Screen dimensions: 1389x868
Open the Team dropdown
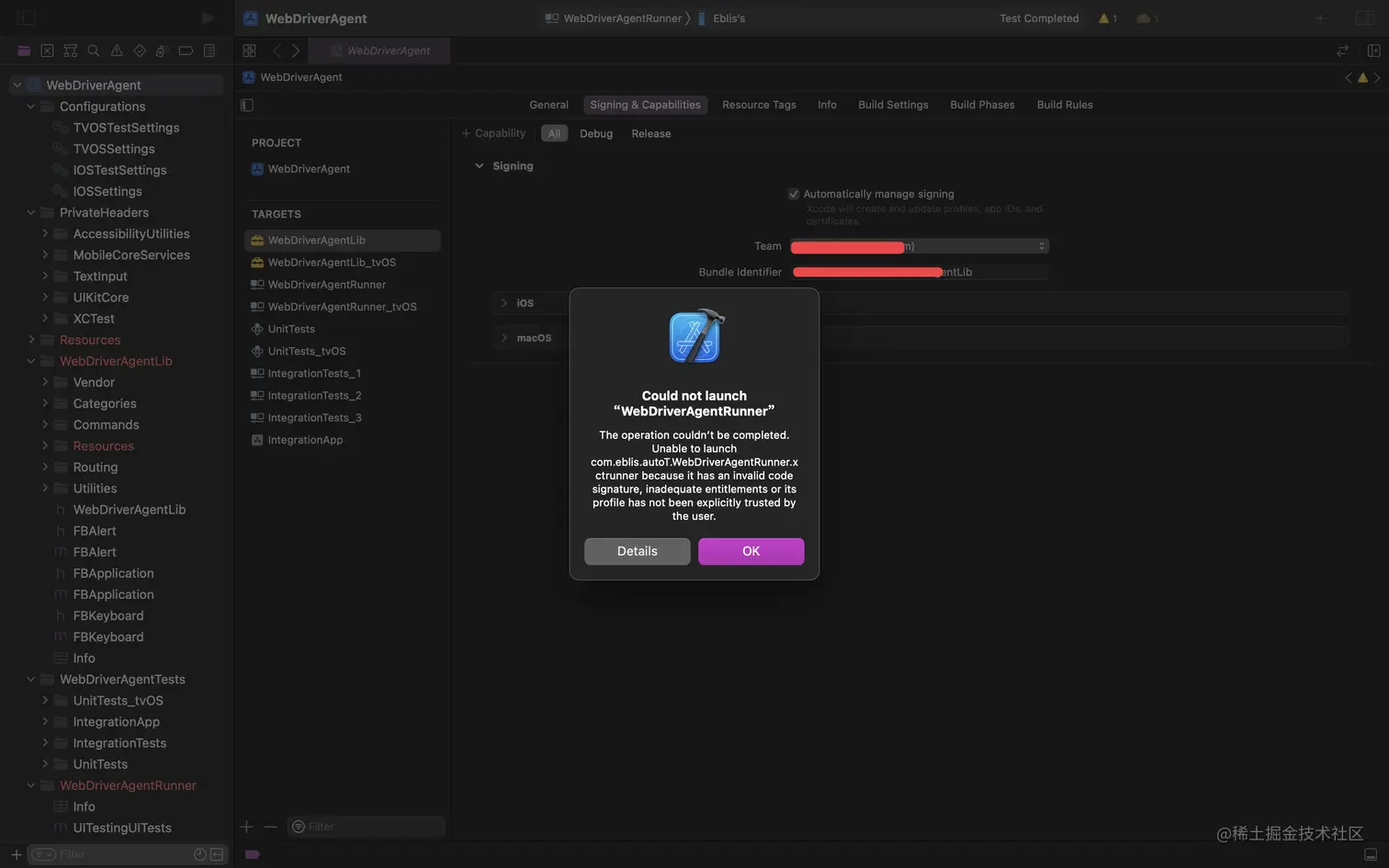919,246
